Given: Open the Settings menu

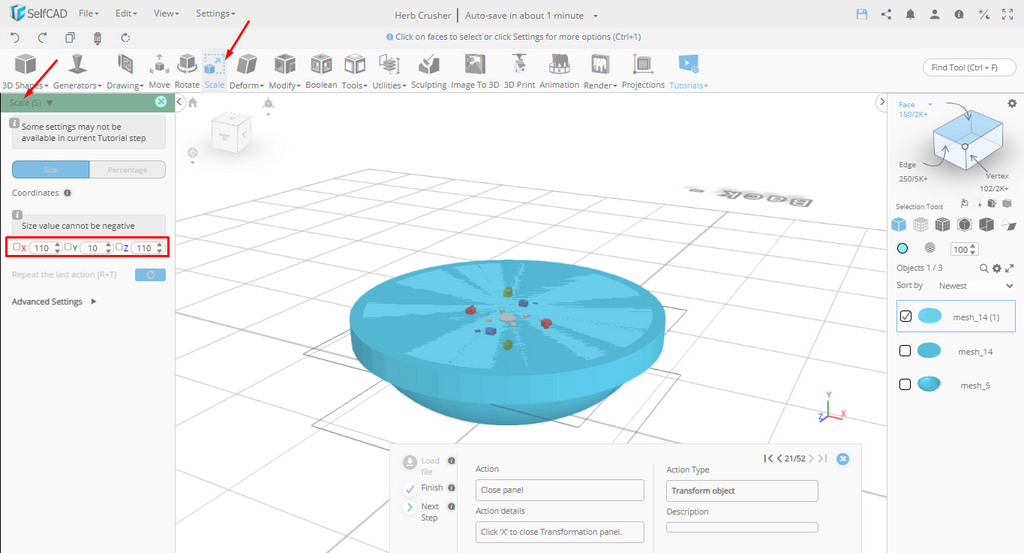Looking at the screenshot, I should pos(216,13).
